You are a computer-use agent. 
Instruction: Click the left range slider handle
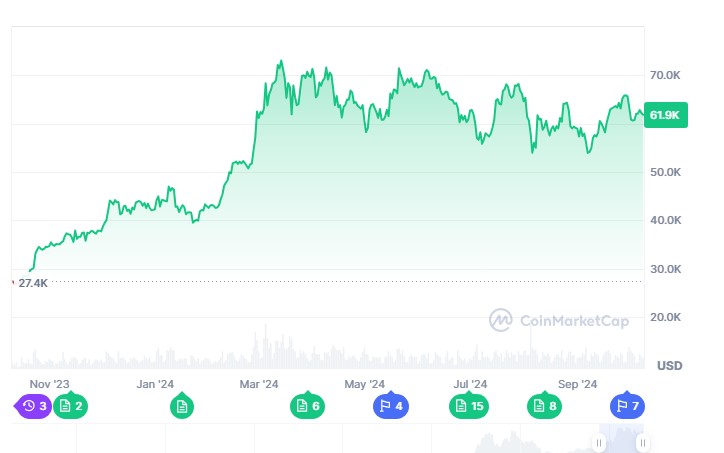tap(599, 443)
